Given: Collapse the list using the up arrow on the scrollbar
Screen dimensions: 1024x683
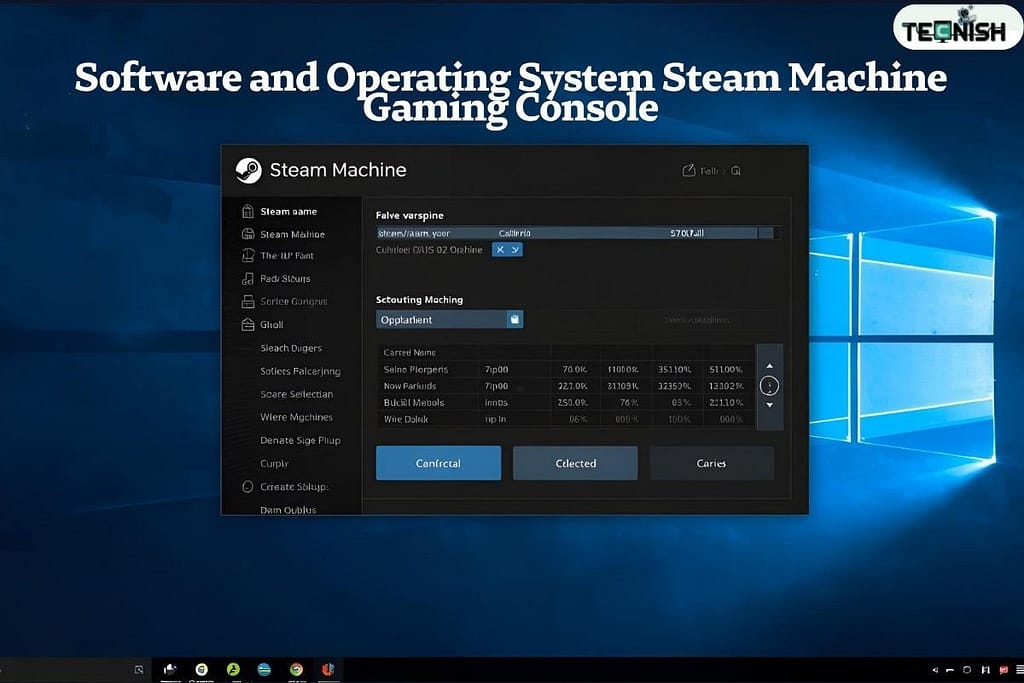Looking at the screenshot, I should (x=770, y=366).
